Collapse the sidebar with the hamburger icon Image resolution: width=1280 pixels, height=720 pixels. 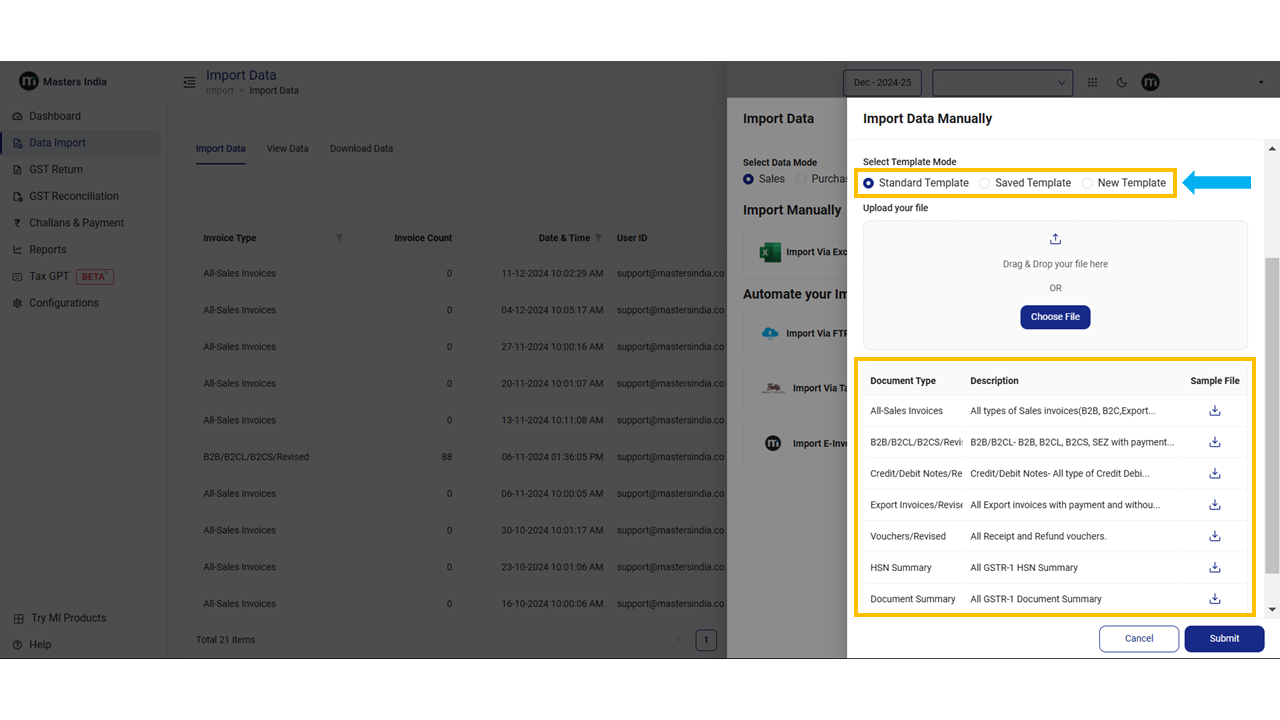pos(189,82)
